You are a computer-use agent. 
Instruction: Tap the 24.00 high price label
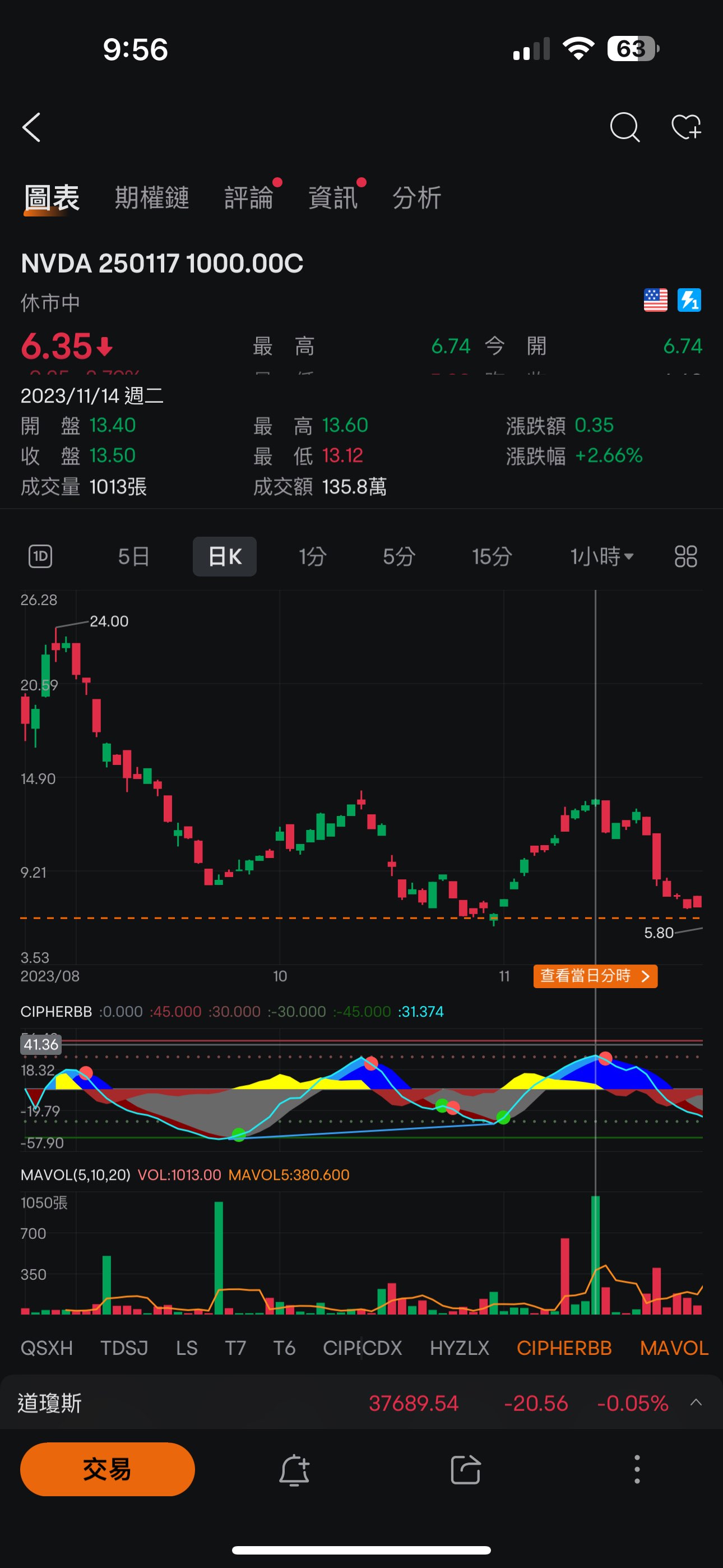[109, 621]
